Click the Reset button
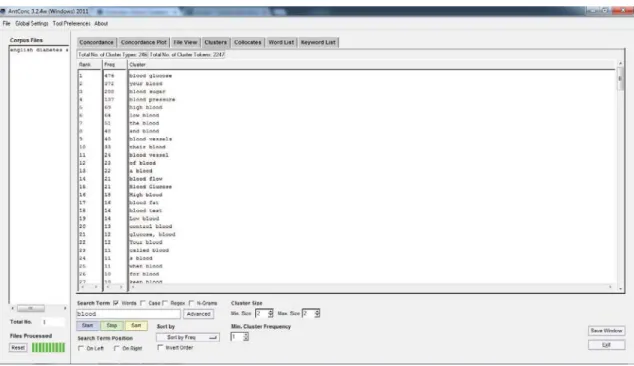The width and height of the screenshot is (634, 366). (18, 348)
